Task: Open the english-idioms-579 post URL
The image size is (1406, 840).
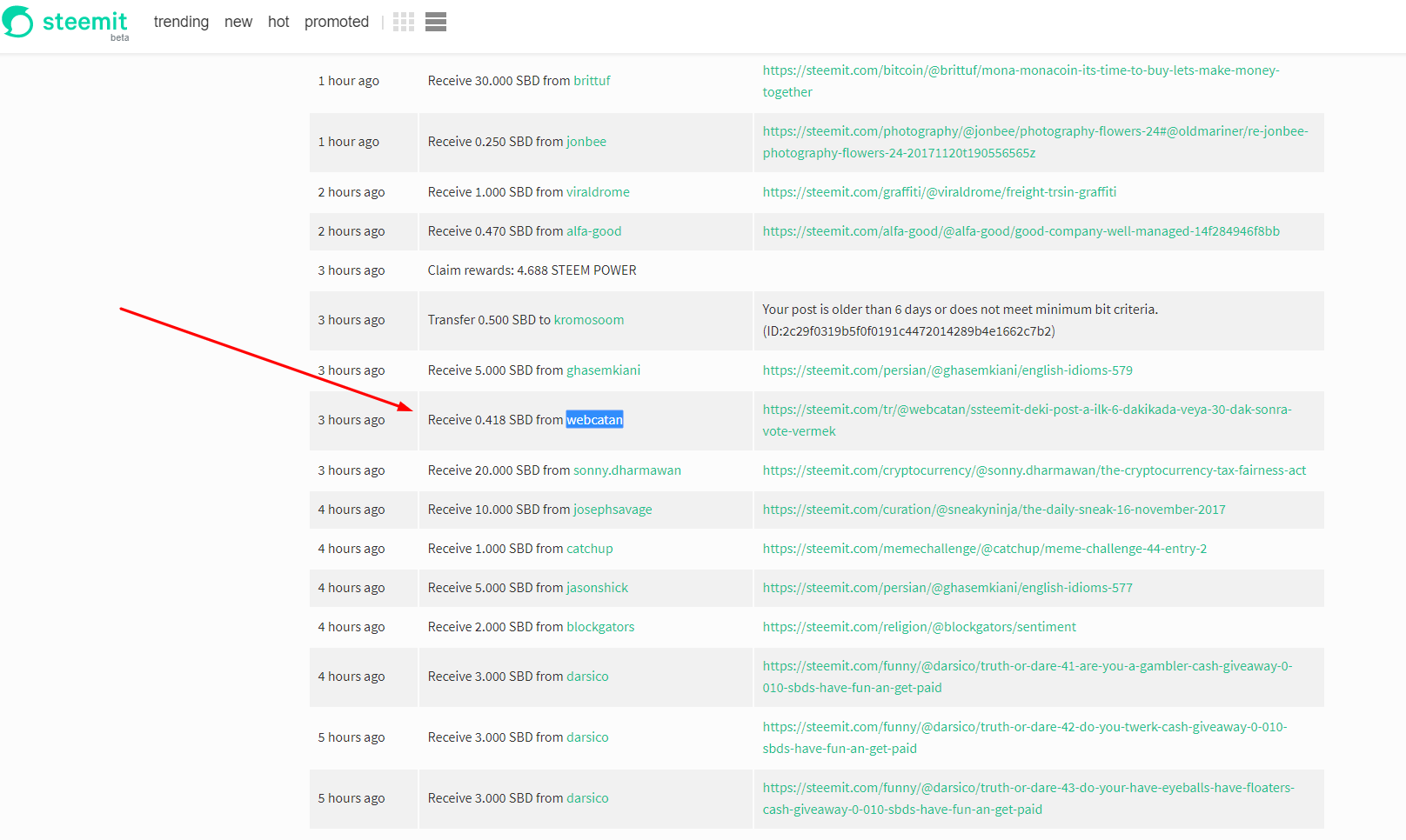Action: click(x=947, y=370)
